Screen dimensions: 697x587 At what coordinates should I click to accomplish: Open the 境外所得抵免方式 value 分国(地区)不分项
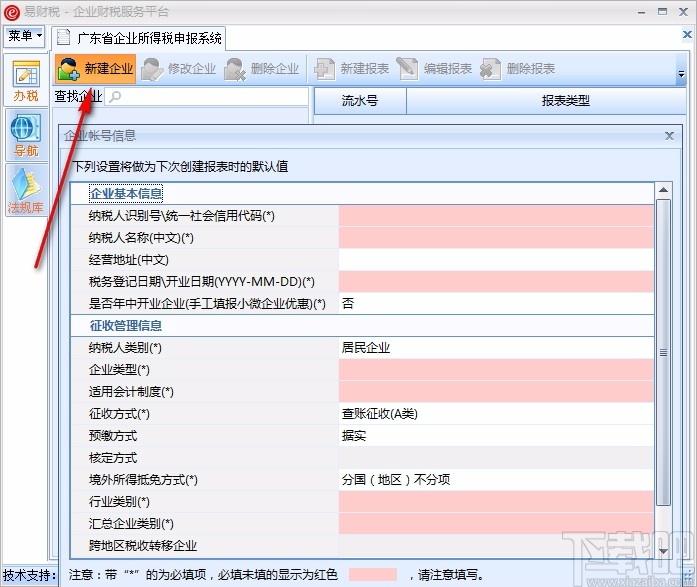(x=496, y=479)
